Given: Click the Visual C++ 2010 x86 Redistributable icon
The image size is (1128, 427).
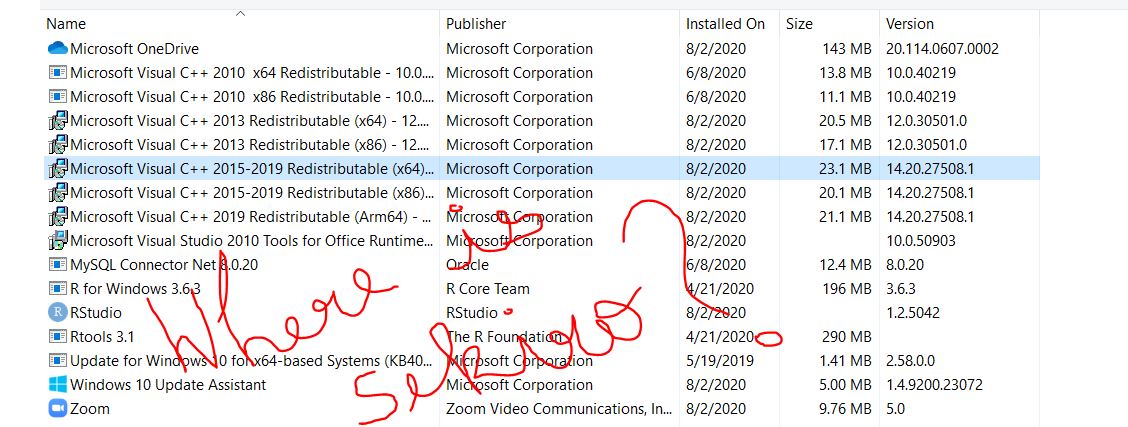Looking at the screenshot, I should pos(58,96).
